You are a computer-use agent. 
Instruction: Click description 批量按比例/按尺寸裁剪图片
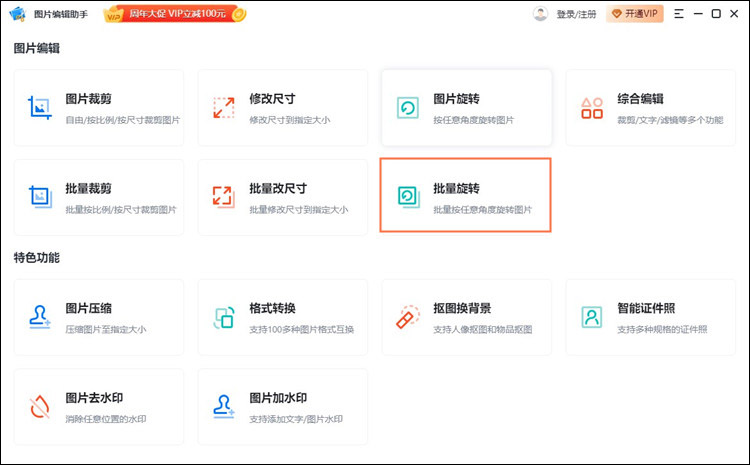(x=121, y=210)
